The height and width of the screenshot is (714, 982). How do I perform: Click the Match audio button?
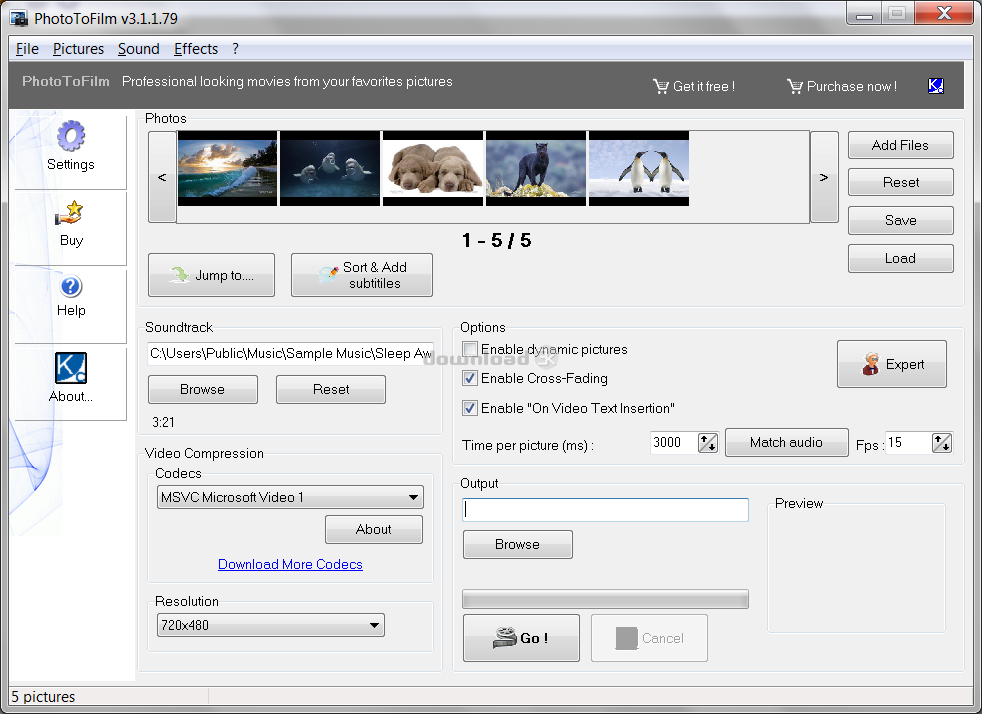[x=787, y=443]
